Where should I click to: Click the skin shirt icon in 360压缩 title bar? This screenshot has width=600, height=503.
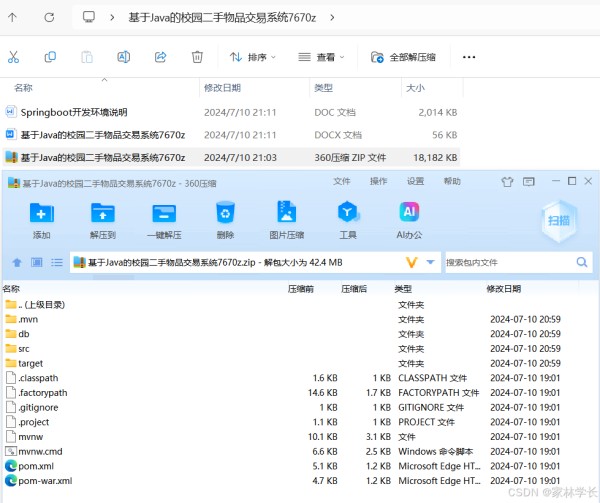pos(507,182)
